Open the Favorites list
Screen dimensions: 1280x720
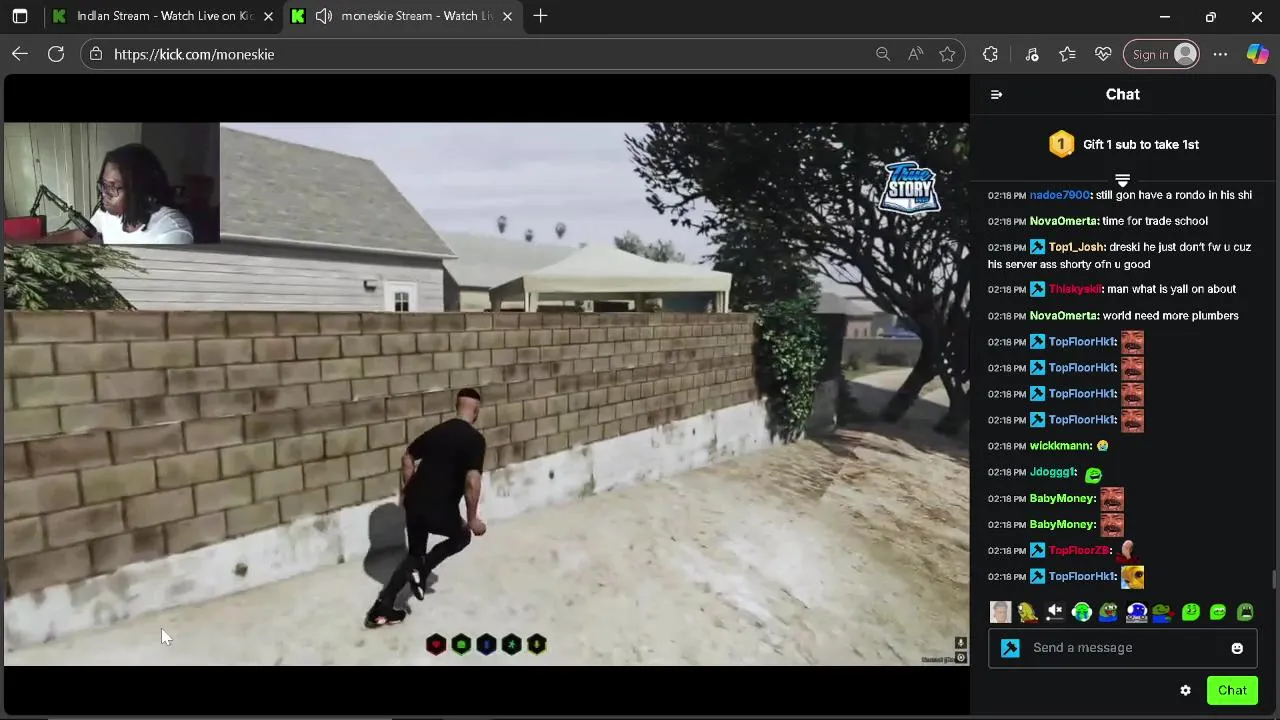coord(1067,54)
